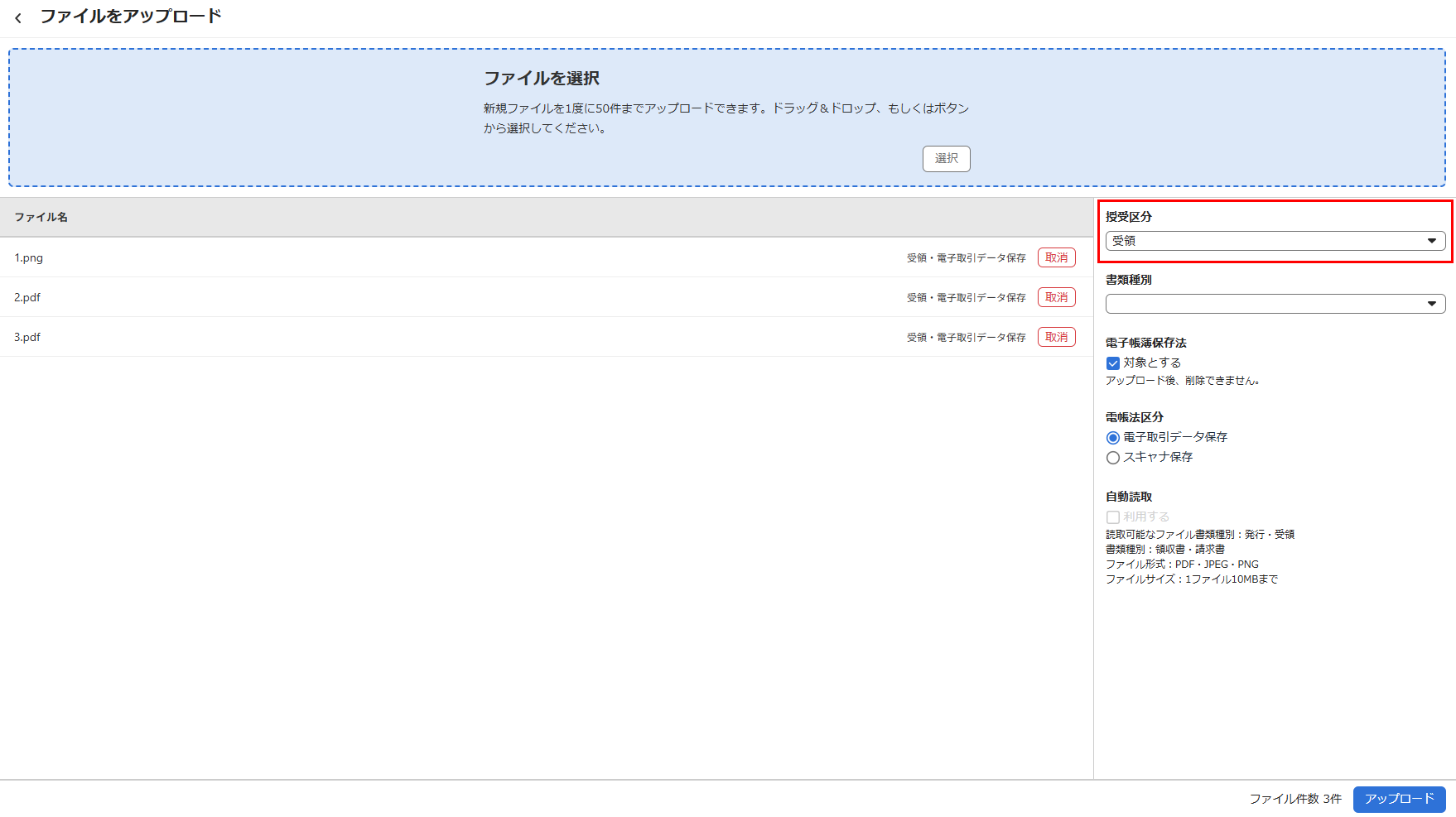Image resolution: width=1456 pixels, height=817 pixels.
Task: Select the 1.png file row
Action: [x=414, y=257]
